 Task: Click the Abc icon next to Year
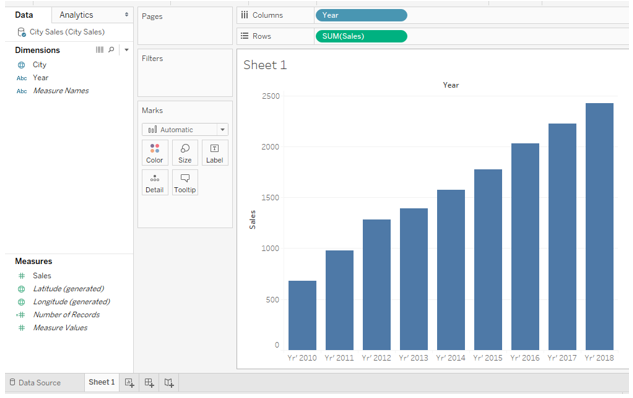coord(21,78)
